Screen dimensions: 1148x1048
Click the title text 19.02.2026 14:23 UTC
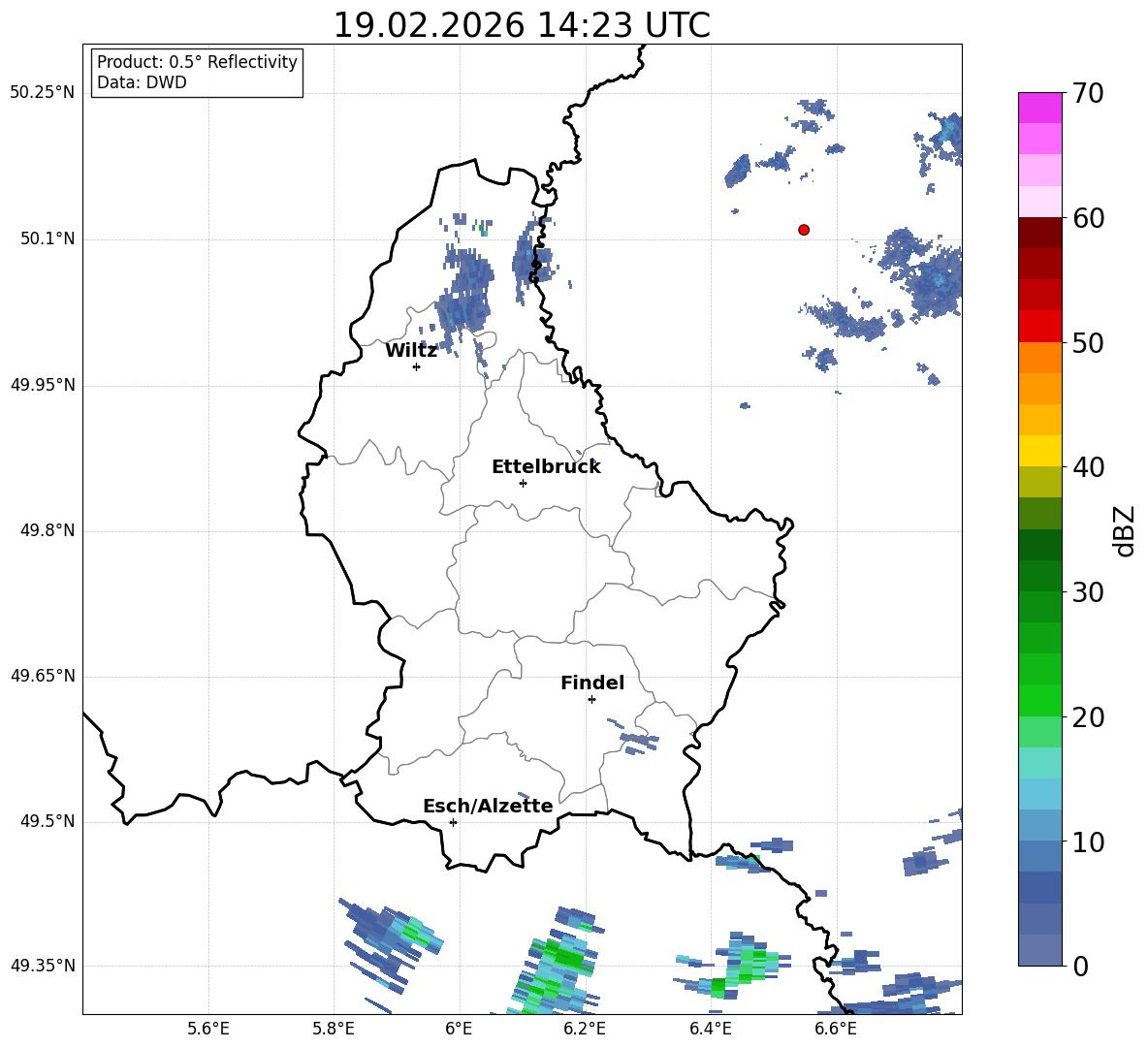pos(522,25)
